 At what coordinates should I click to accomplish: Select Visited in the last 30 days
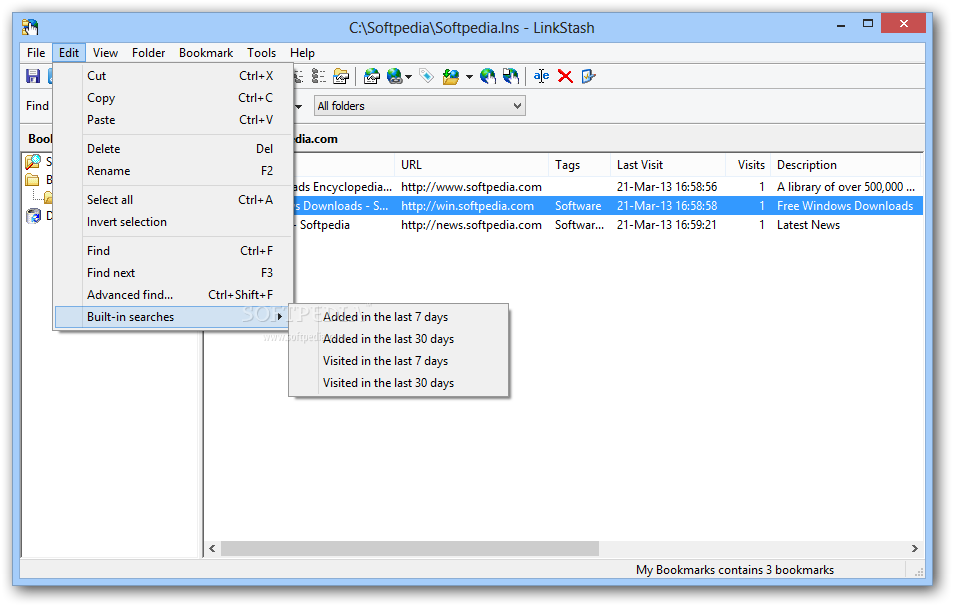[x=398, y=383]
